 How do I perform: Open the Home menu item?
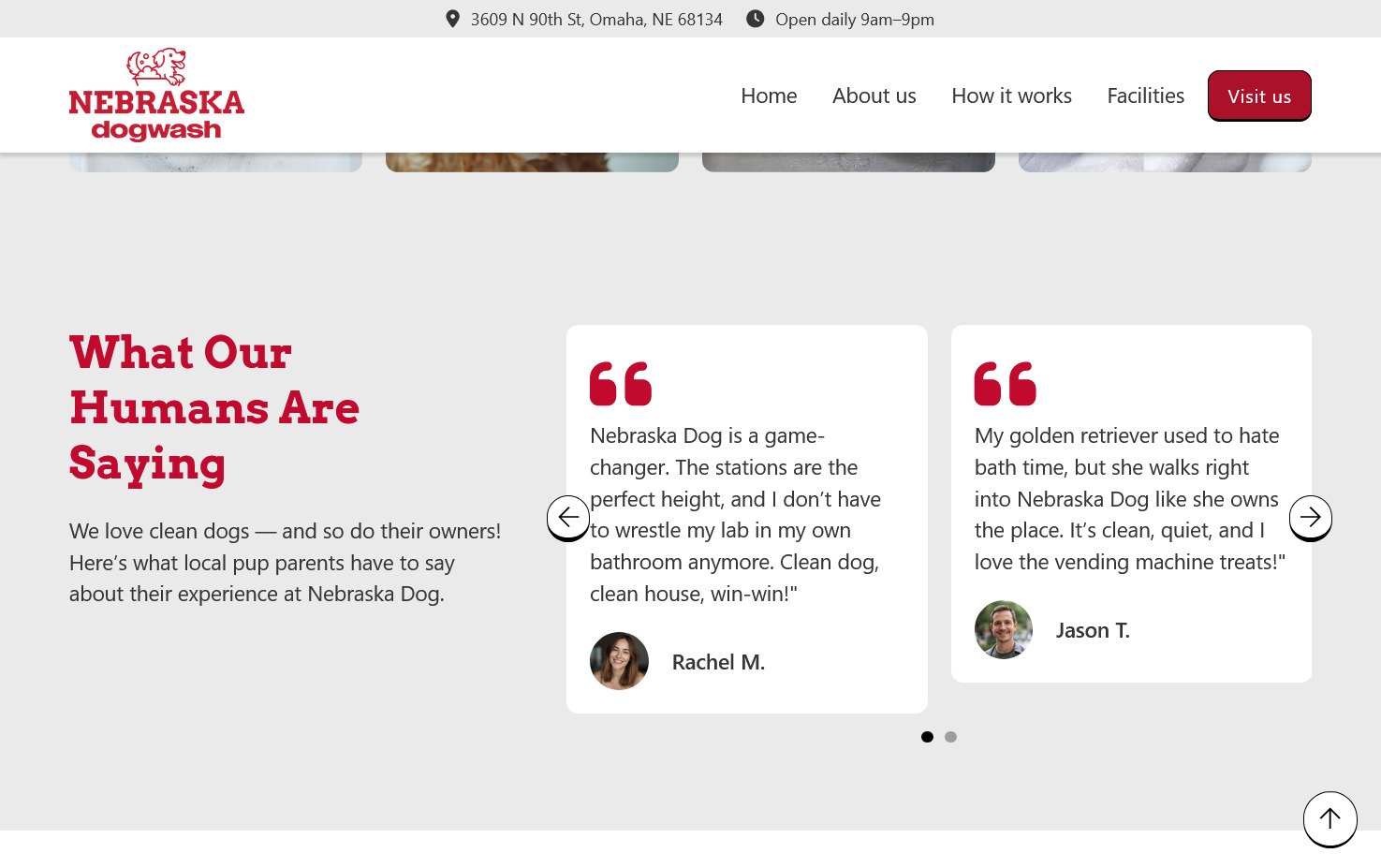click(x=769, y=96)
